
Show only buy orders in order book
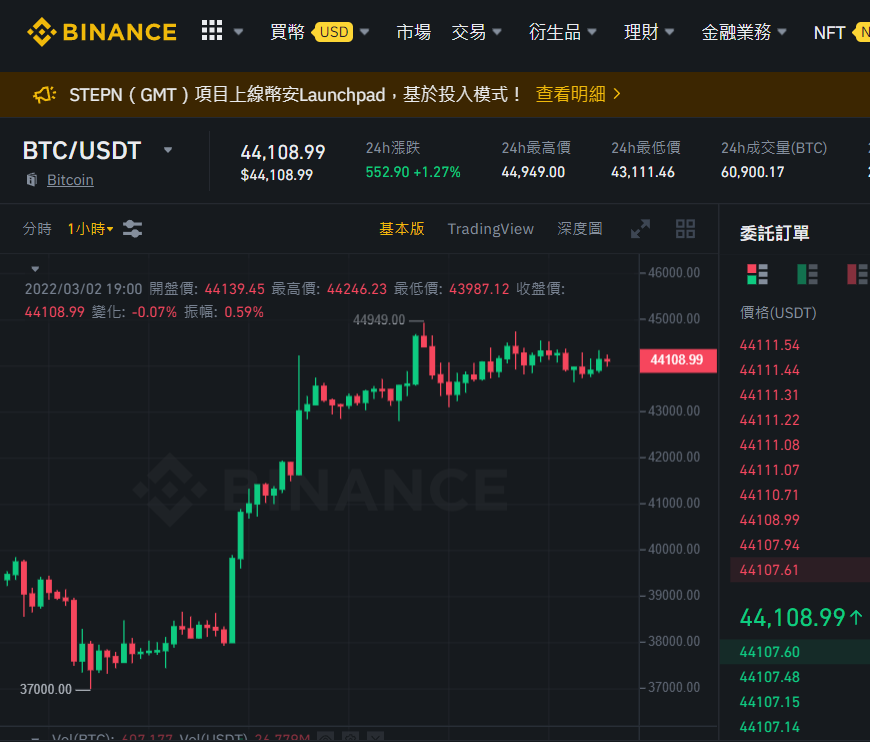(x=807, y=274)
